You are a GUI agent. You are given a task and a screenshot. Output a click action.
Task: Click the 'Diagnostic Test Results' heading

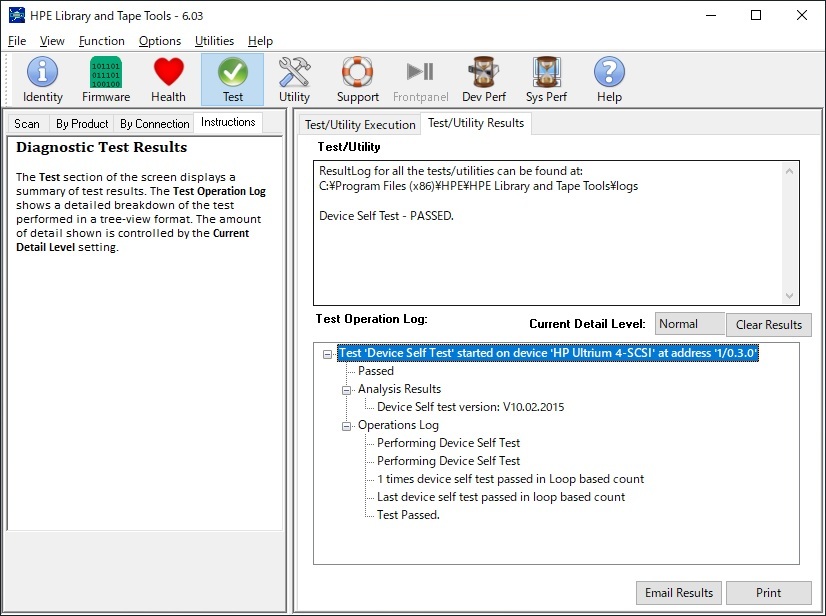click(102, 147)
